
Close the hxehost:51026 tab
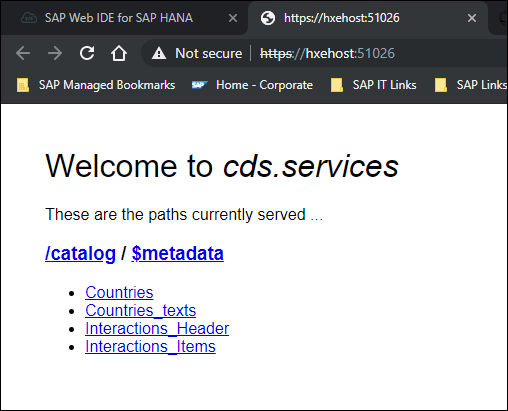tap(472, 18)
